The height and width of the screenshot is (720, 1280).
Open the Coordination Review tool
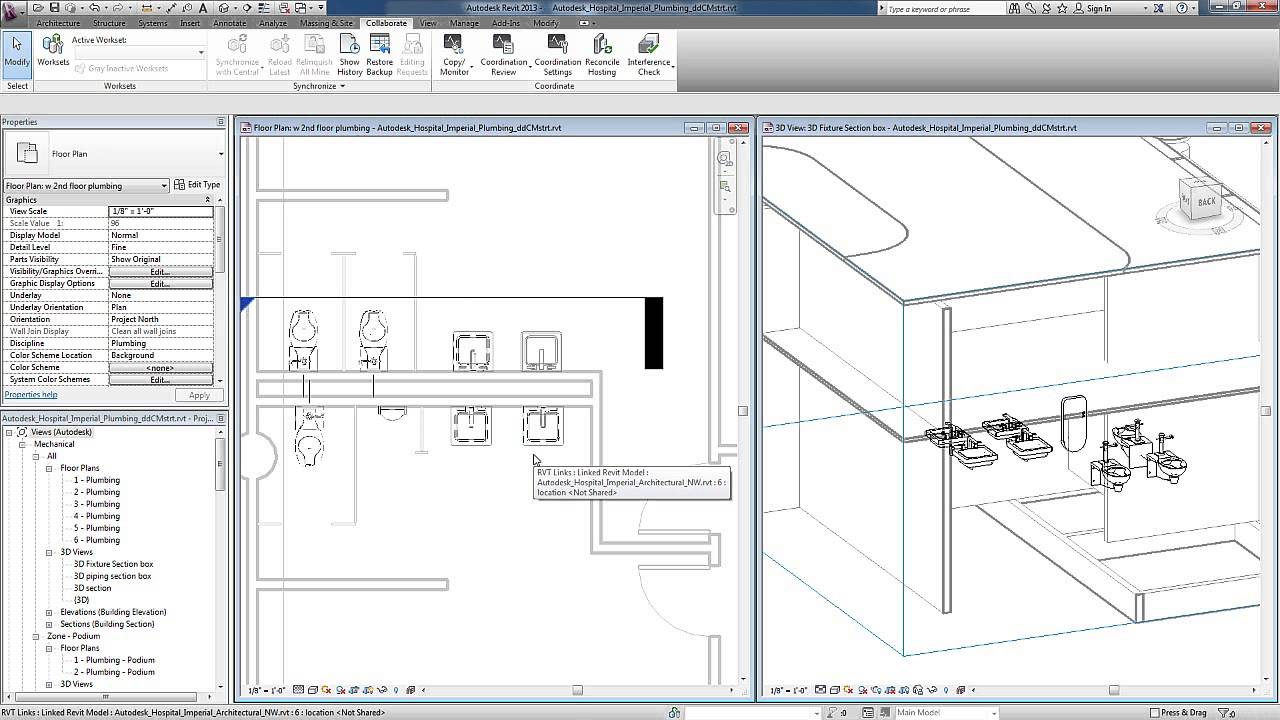[504, 52]
